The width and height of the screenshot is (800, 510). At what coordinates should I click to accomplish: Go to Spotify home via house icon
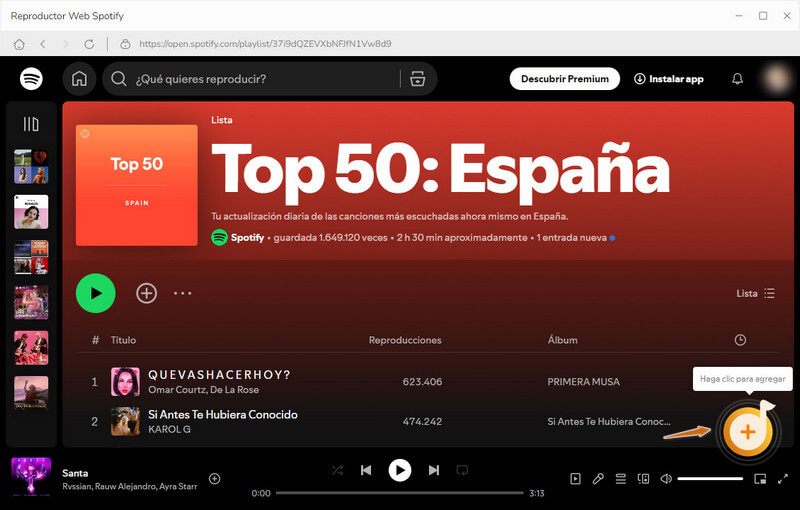click(79, 79)
